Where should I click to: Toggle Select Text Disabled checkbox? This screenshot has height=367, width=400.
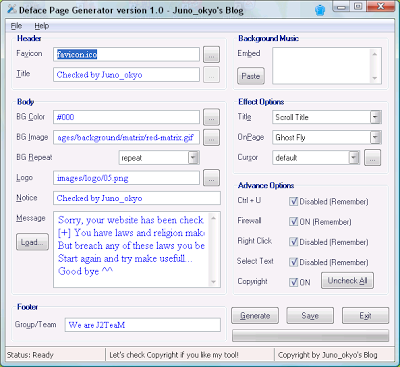pyautogui.click(x=293, y=262)
